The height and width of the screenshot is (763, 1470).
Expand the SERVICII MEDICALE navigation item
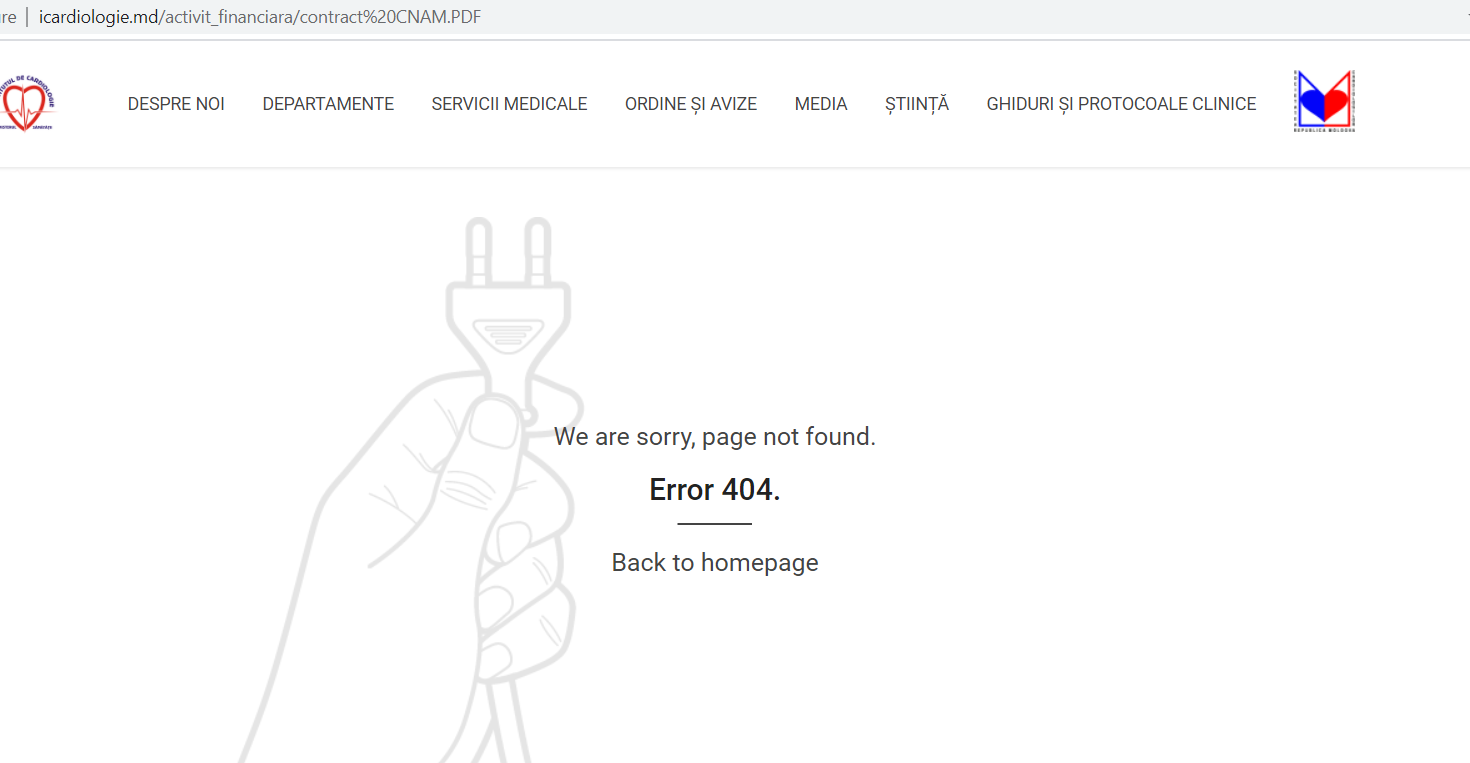509,104
